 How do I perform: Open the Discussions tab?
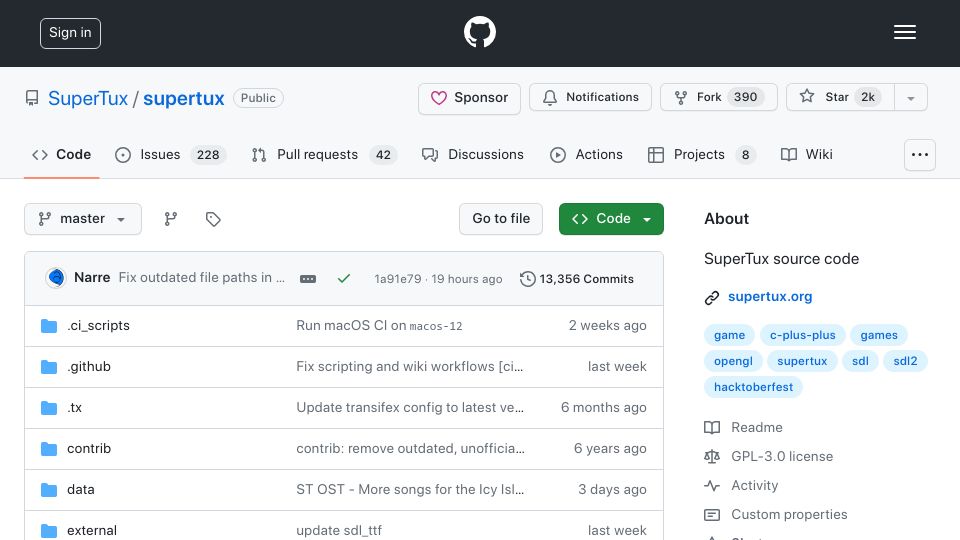(473, 155)
